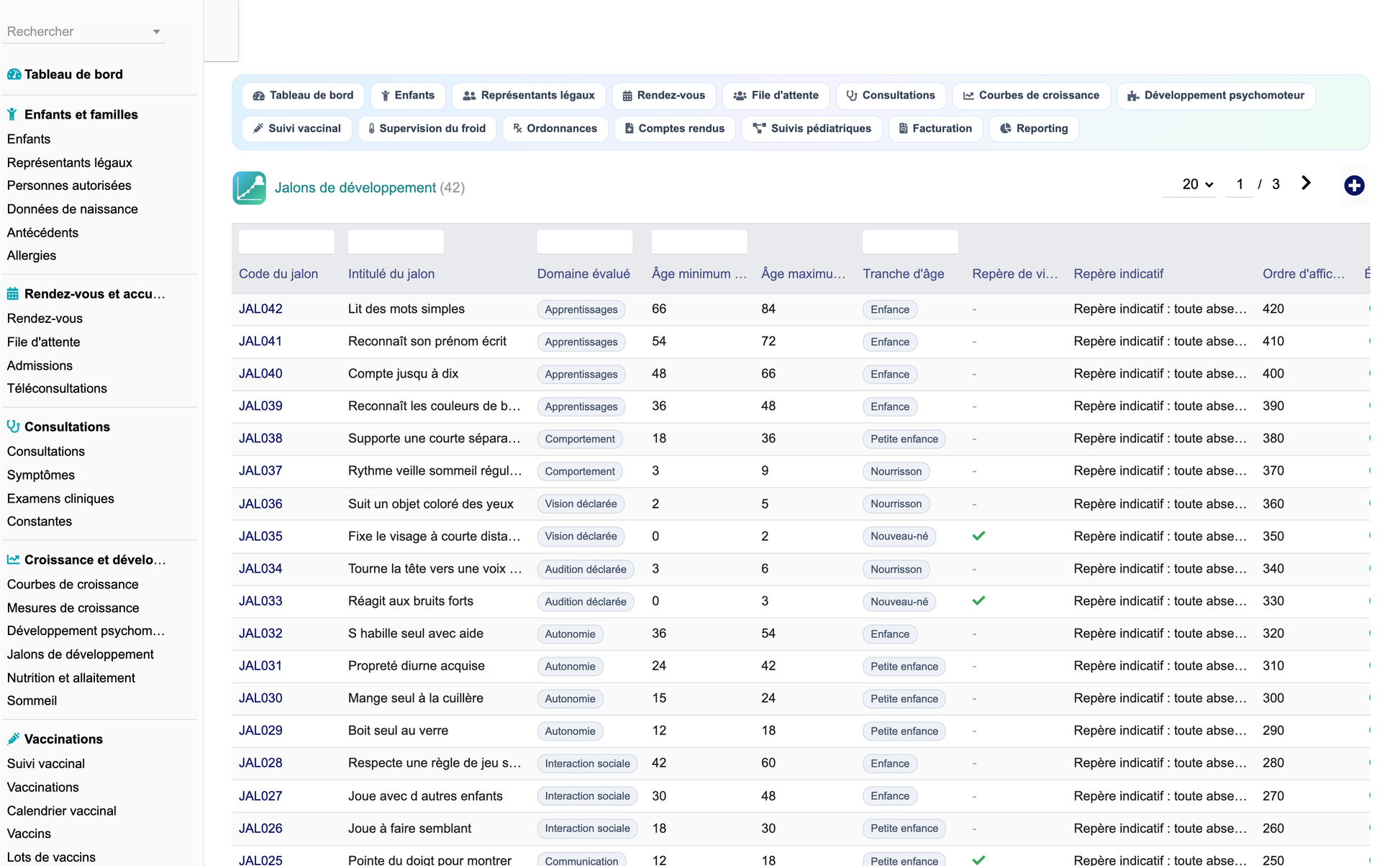Open jalon JAL042 link
The width and height of the screenshot is (1400, 866).
pyautogui.click(x=260, y=309)
